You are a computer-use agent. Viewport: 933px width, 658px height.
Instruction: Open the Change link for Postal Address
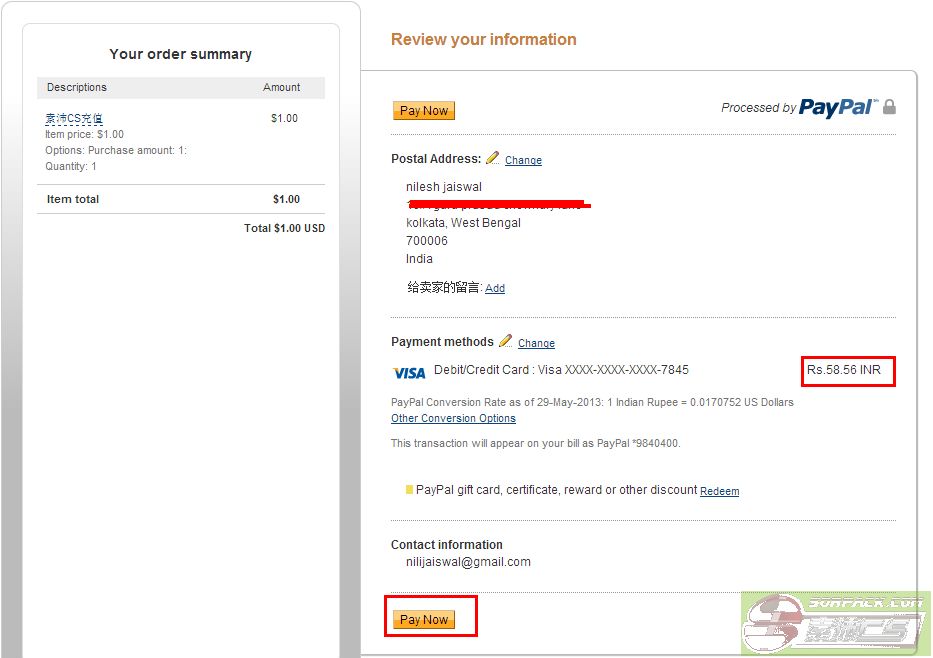(x=523, y=160)
